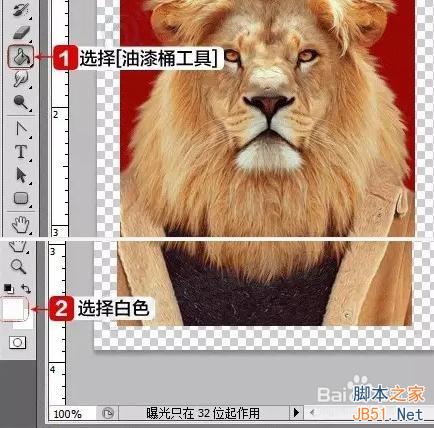The width and height of the screenshot is (434, 428).
Task: Open the status bar options arrow menu
Action: (x=296, y=413)
